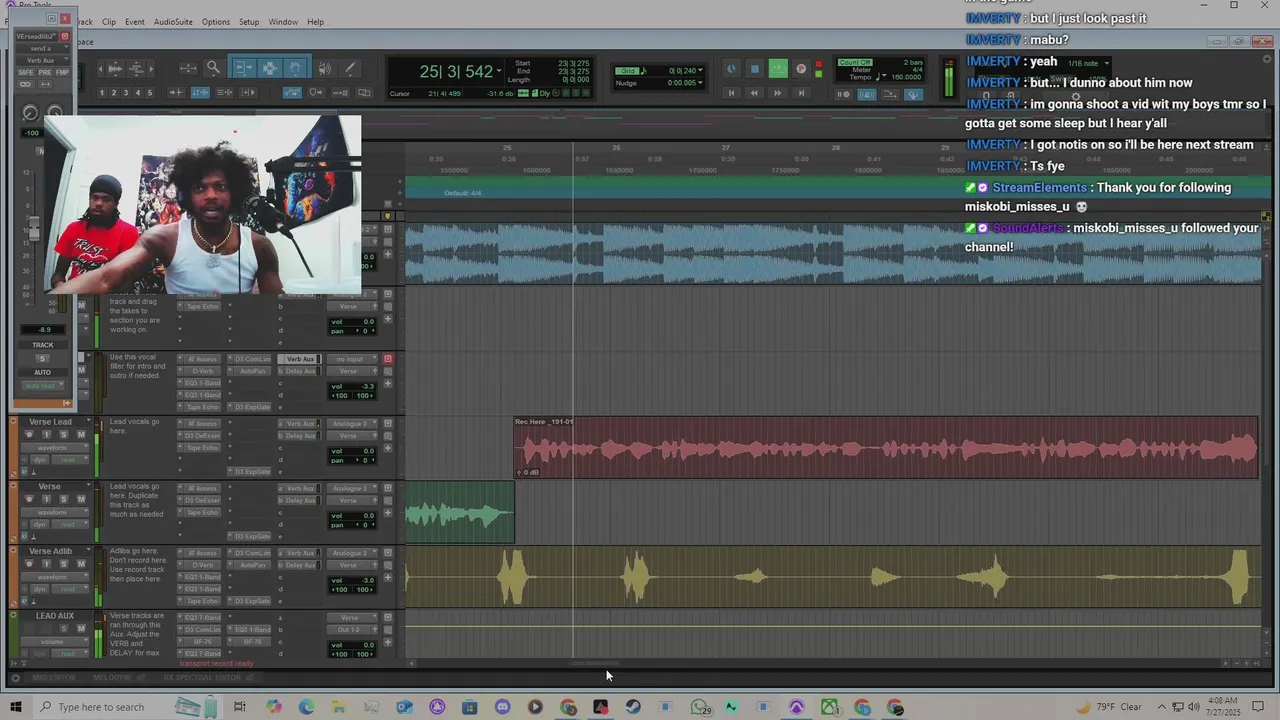Screen dimensions: 1280x720
Task: Open the Clip menu
Action: (x=109, y=22)
